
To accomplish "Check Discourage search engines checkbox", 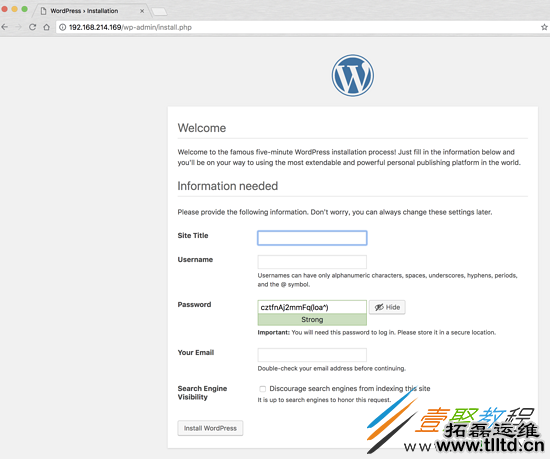I will point(262,389).
